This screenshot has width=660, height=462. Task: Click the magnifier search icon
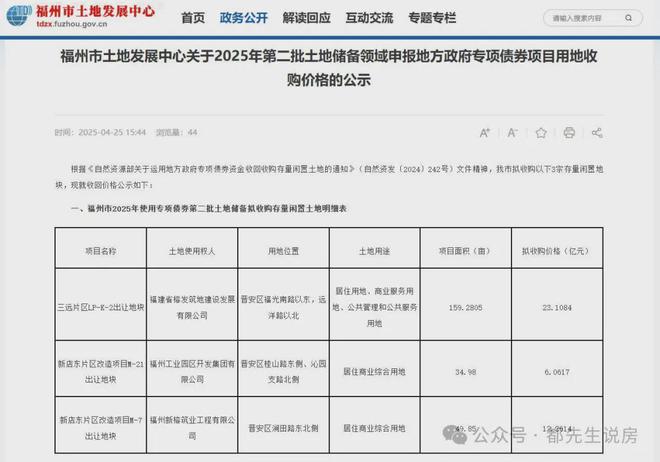point(628,18)
